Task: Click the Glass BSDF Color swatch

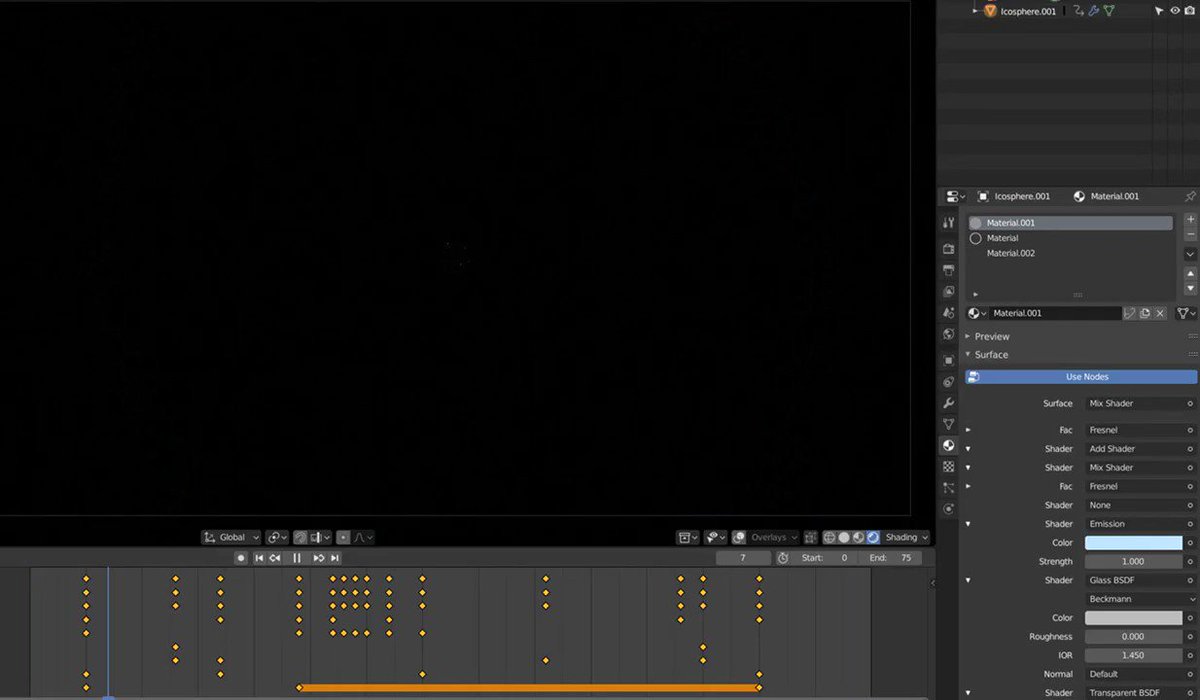Action: pyautogui.click(x=1133, y=618)
